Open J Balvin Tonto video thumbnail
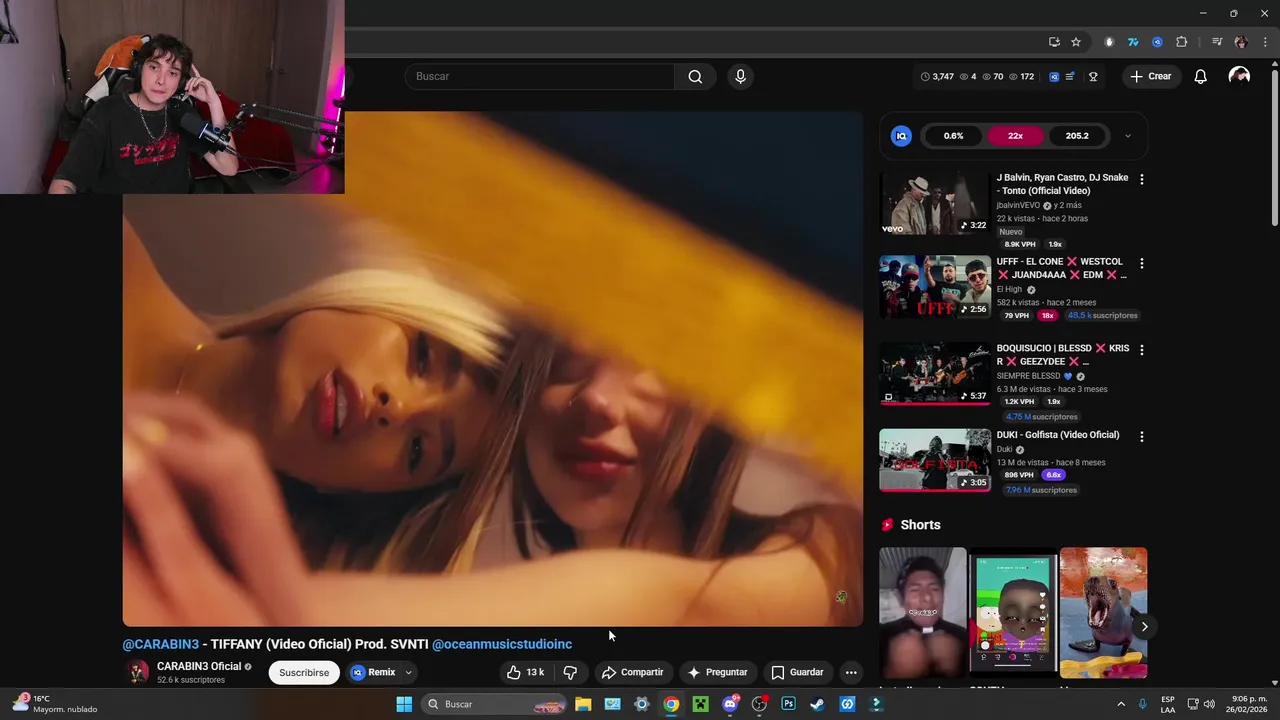Viewport: 1280px width, 720px height. [935, 203]
